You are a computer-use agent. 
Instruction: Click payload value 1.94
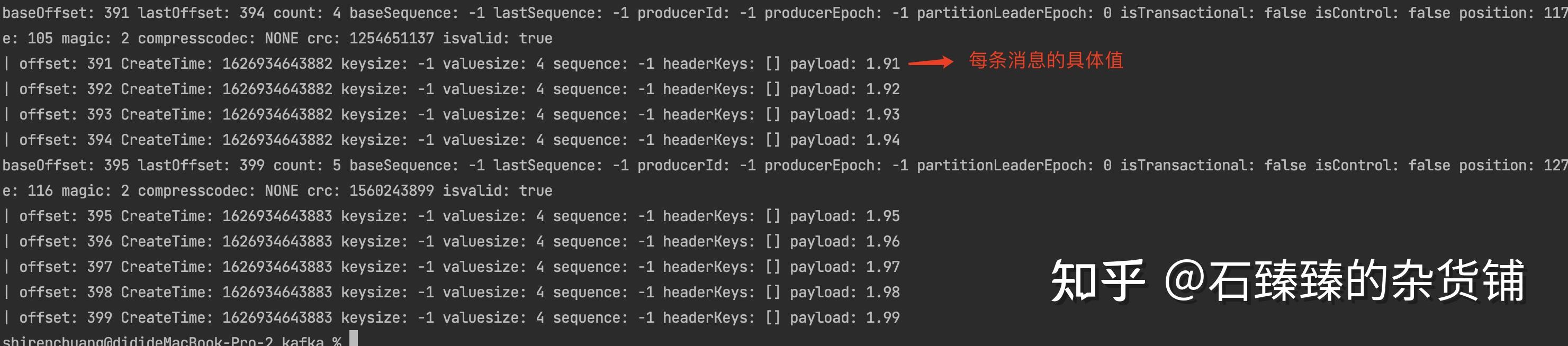882,140
